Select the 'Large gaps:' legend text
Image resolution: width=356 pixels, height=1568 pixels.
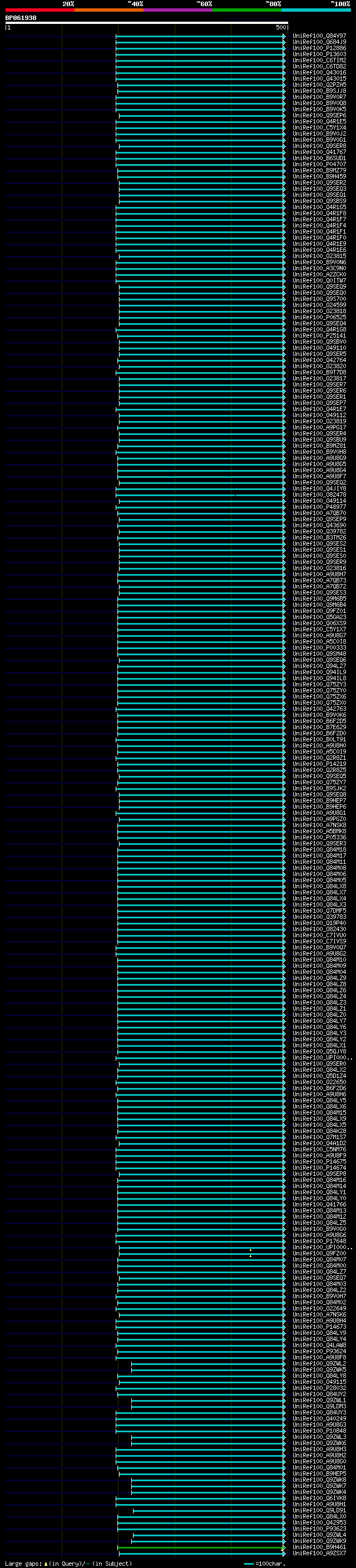coord(23,1564)
